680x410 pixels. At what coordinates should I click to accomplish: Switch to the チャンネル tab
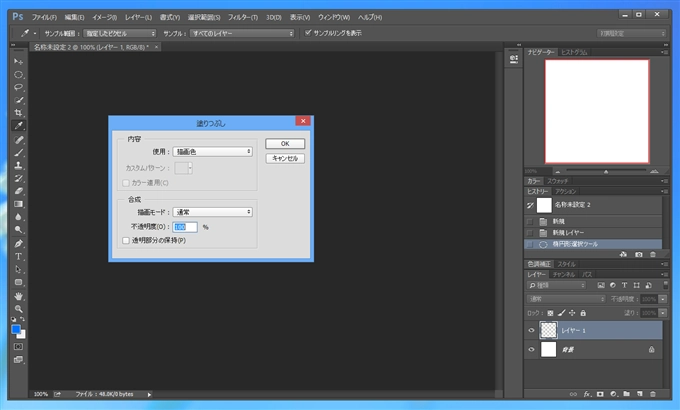tap(564, 275)
